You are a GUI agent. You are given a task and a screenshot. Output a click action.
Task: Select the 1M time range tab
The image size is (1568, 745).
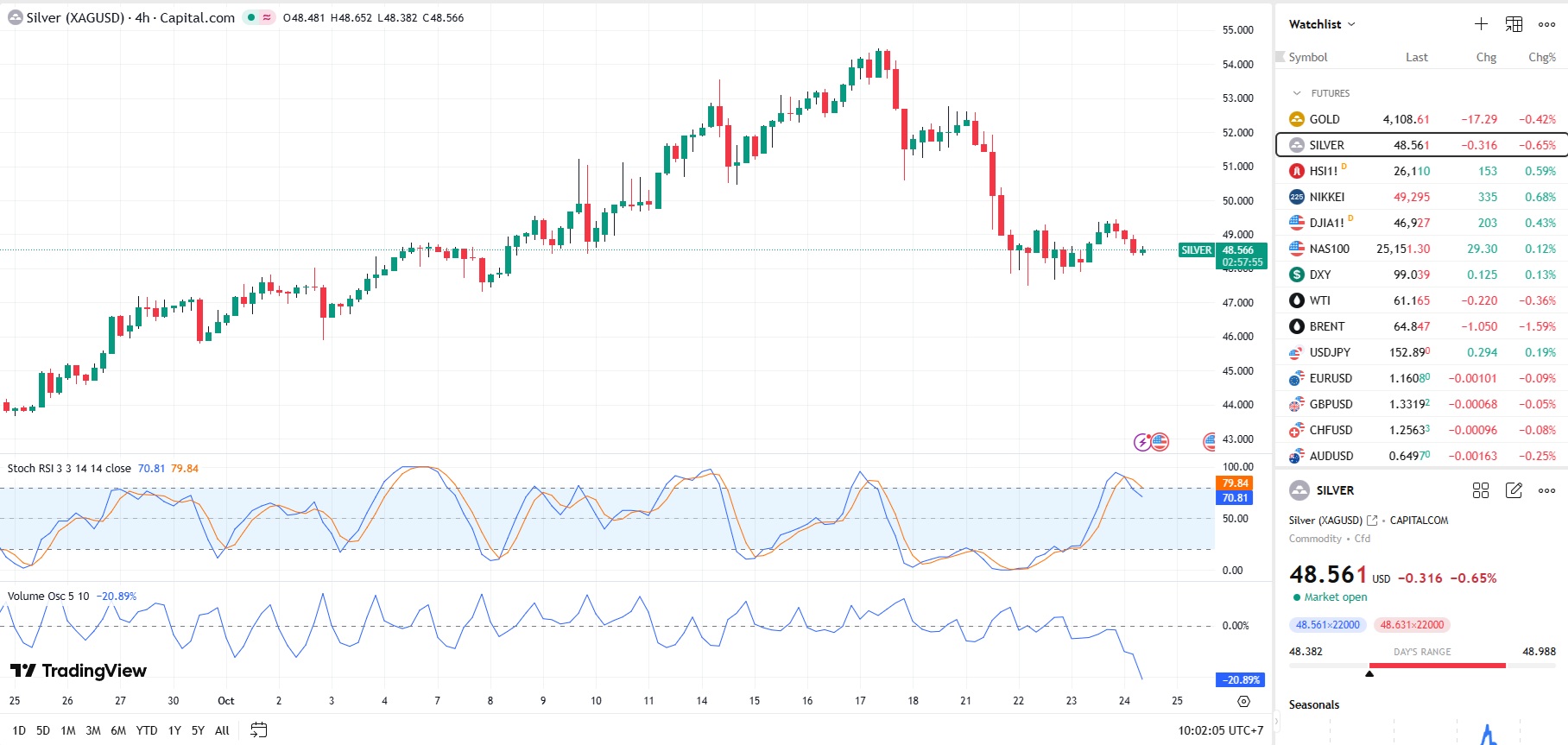click(x=68, y=730)
